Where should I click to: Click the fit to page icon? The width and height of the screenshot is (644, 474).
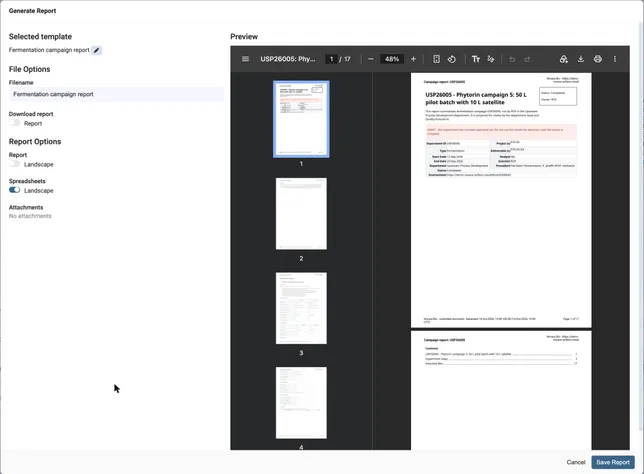pyautogui.click(x=436, y=59)
